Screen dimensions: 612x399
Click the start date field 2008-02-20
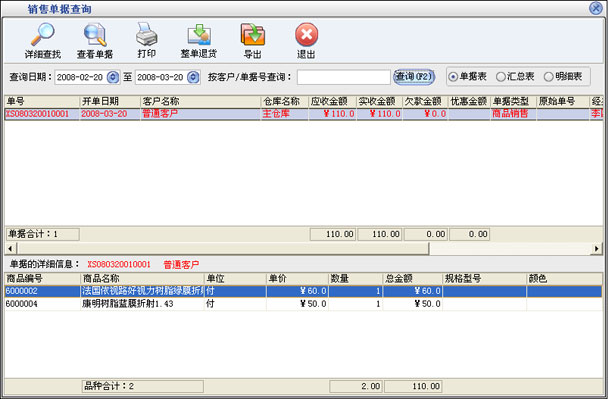(x=81, y=77)
